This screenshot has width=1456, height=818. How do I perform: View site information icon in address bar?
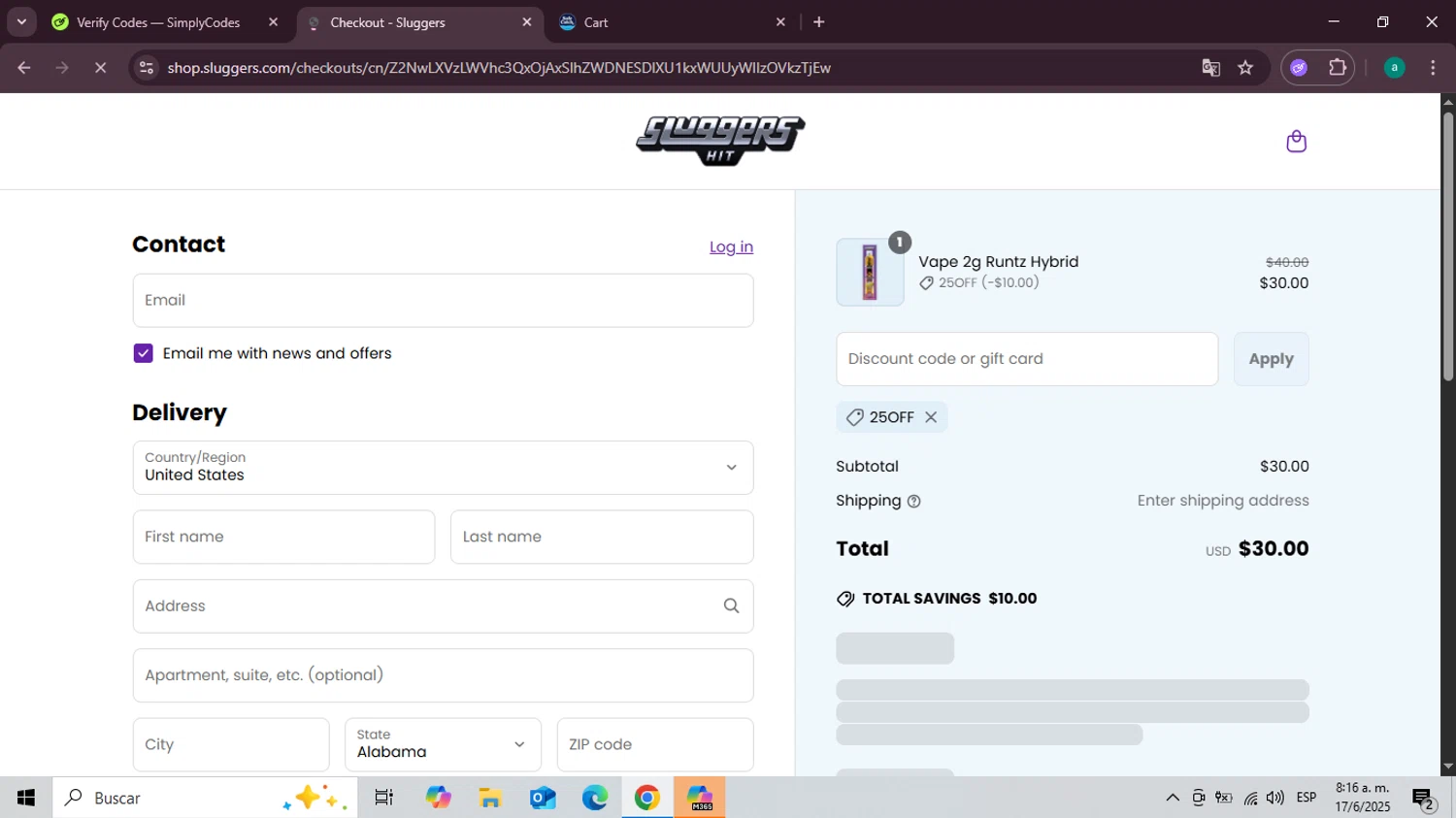click(x=147, y=68)
